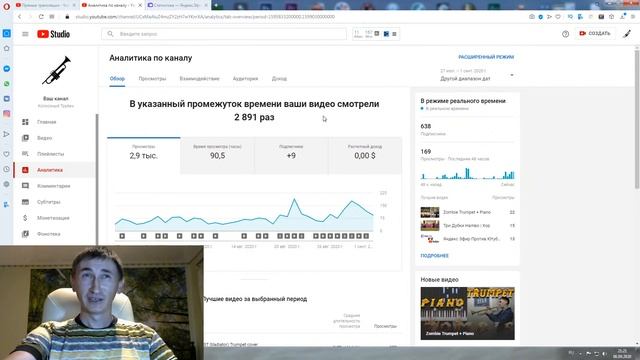Click the site lock icon in address bar
The height and width of the screenshot is (360, 640).
pos(67,17)
